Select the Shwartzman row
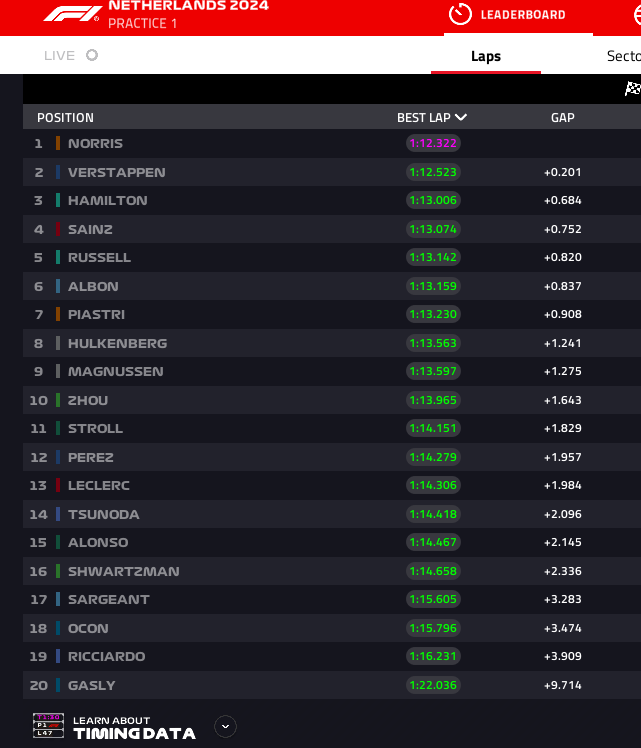The height and width of the screenshot is (748, 641). [332, 571]
